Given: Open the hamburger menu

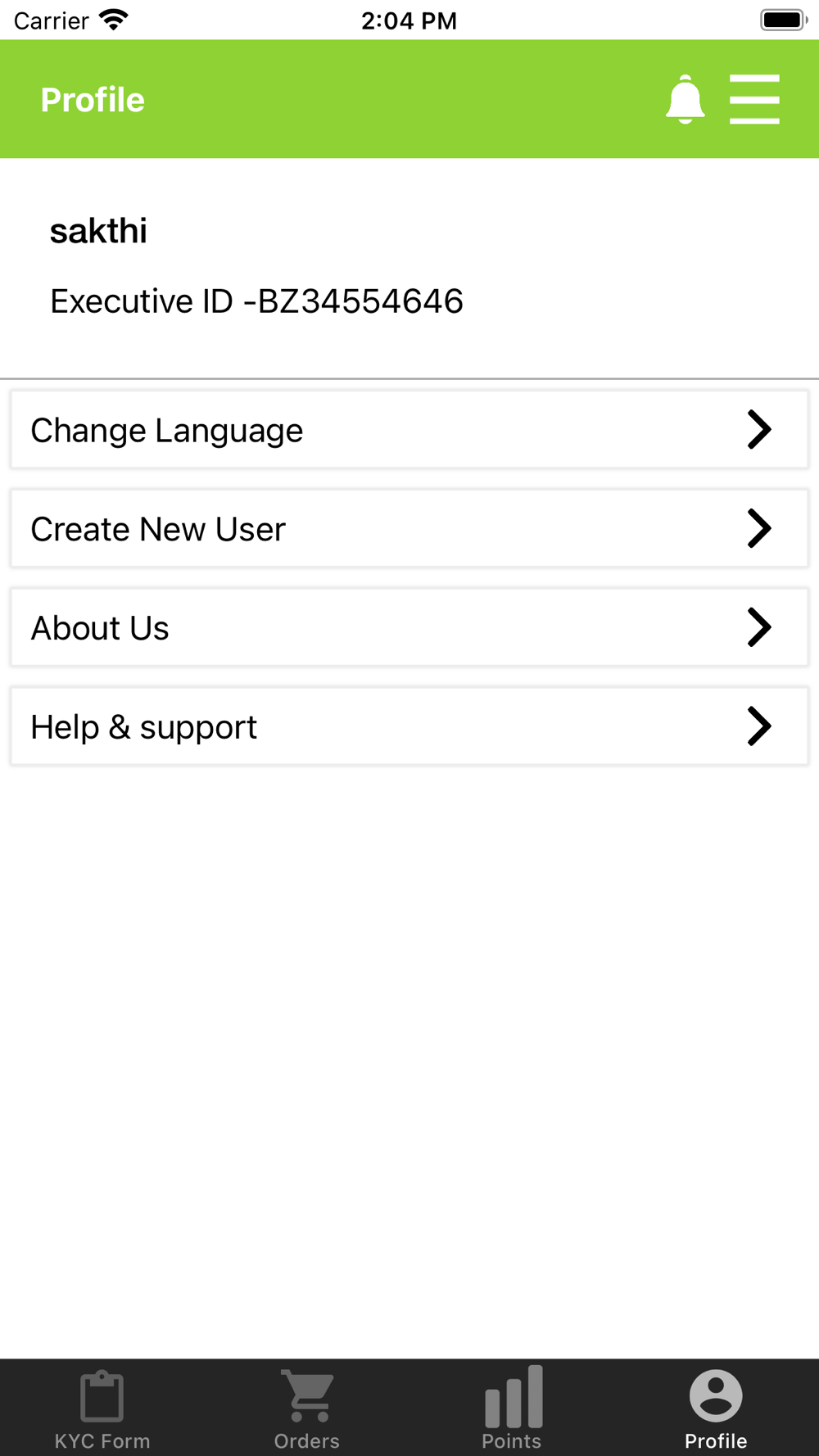Looking at the screenshot, I should pos(754,100).
